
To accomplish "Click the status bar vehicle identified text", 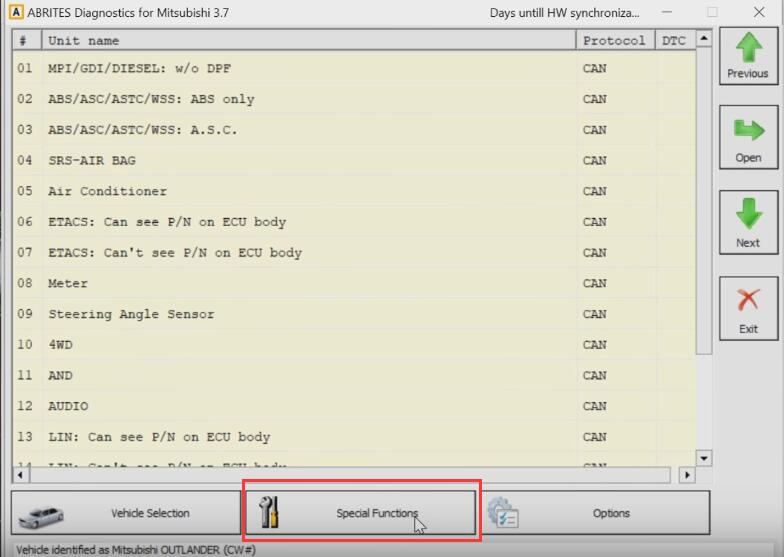I will pos(136,550).
